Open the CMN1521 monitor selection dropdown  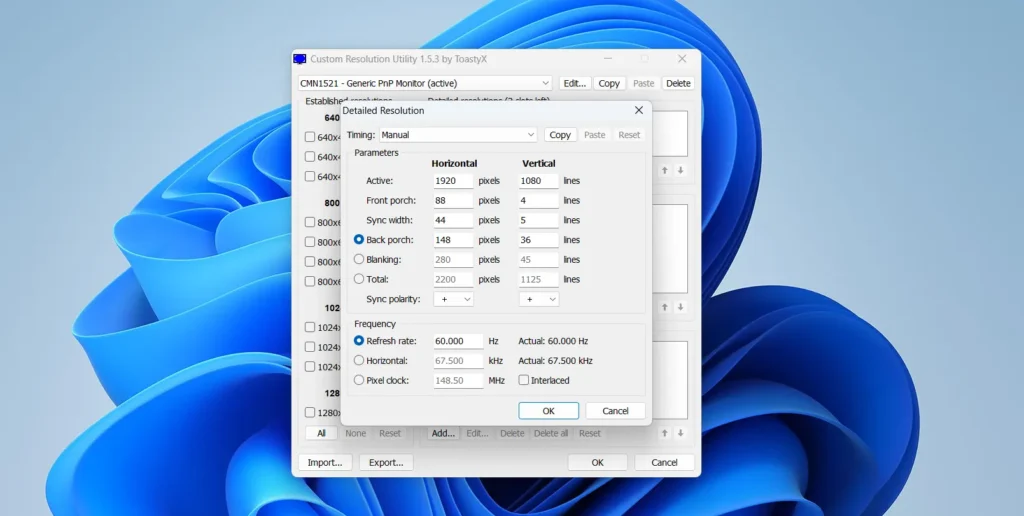(x=425, y=84)
